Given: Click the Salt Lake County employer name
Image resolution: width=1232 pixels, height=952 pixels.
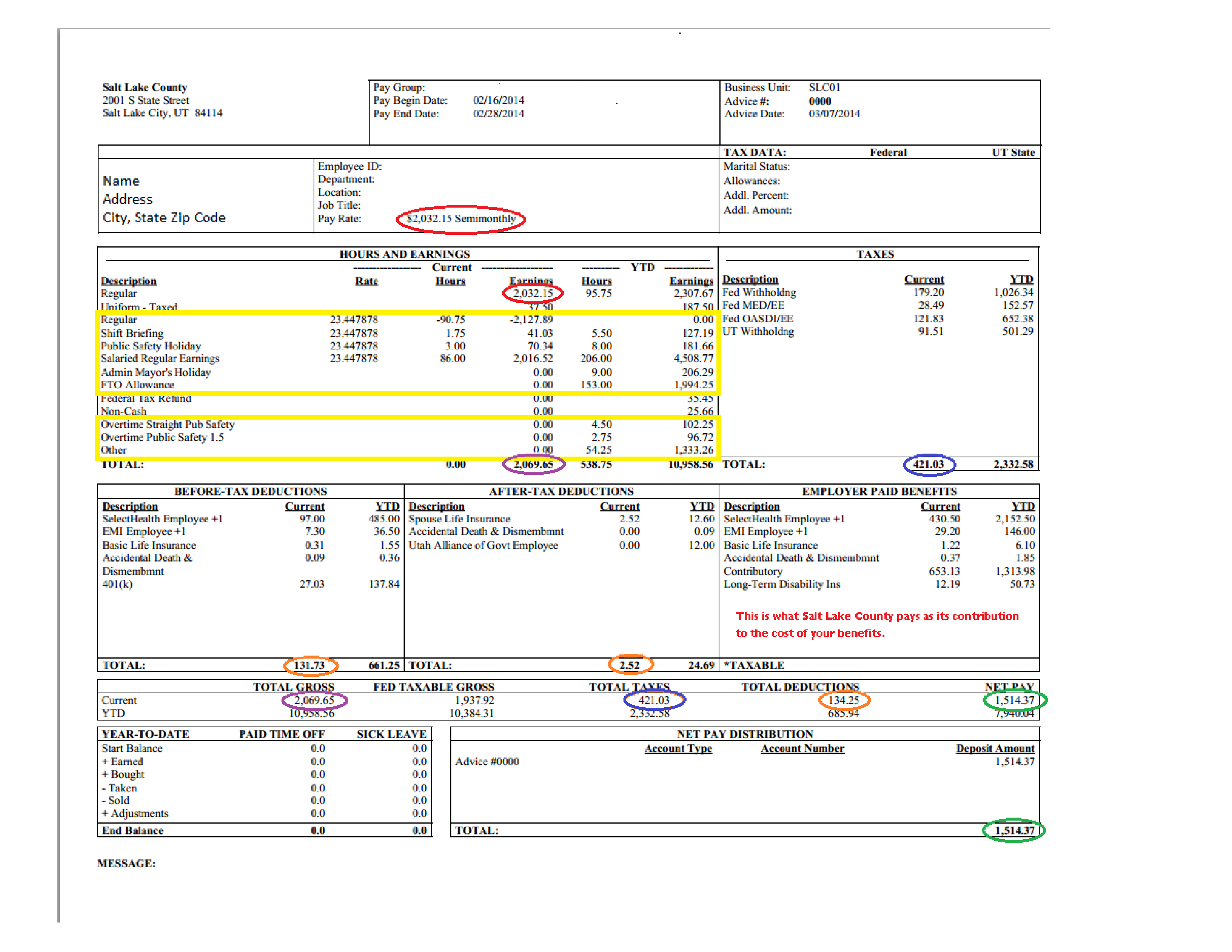Looking at the screenshot, I should (x=145, y=87).
